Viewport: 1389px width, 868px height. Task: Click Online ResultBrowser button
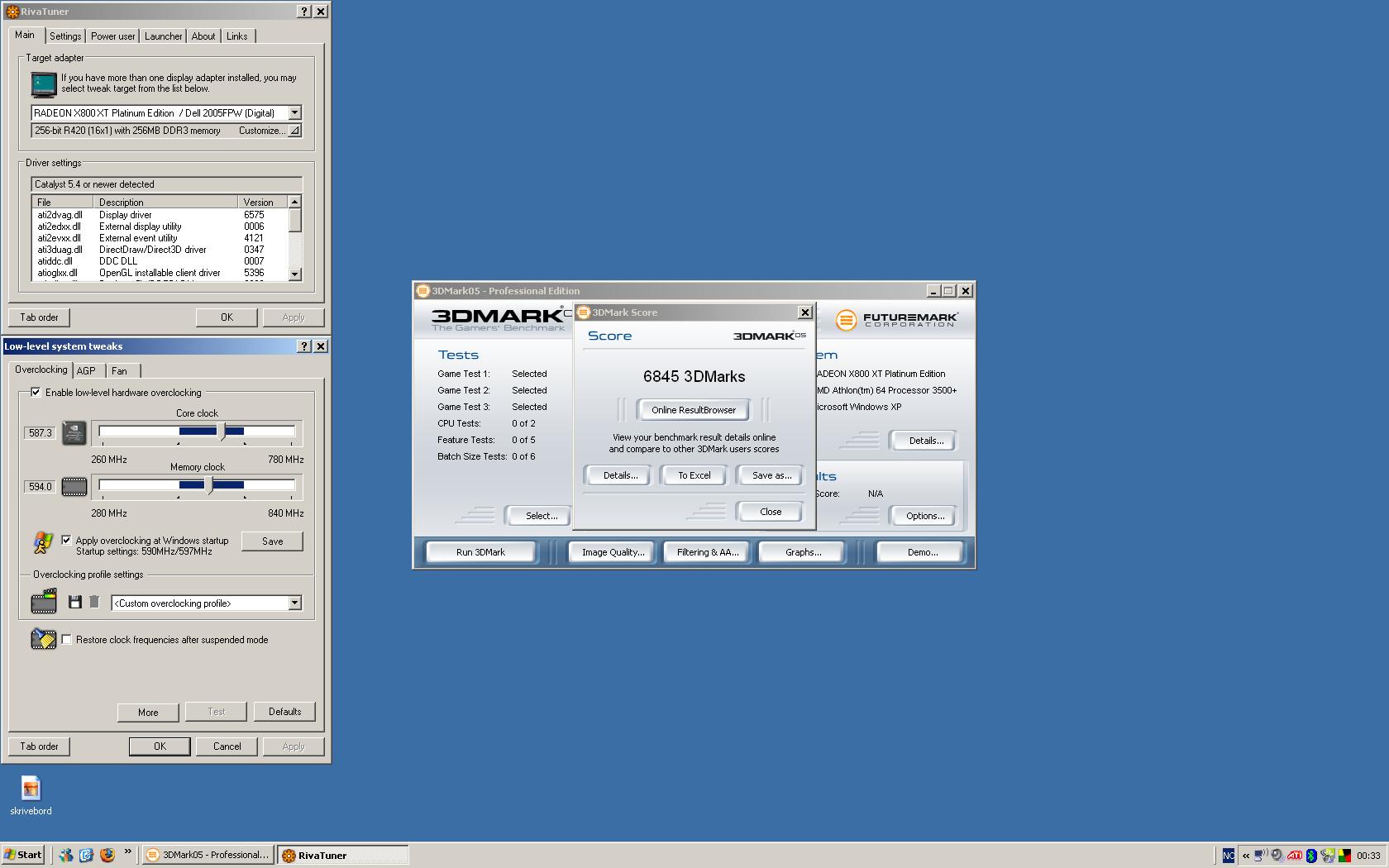(x=694, y=410)
